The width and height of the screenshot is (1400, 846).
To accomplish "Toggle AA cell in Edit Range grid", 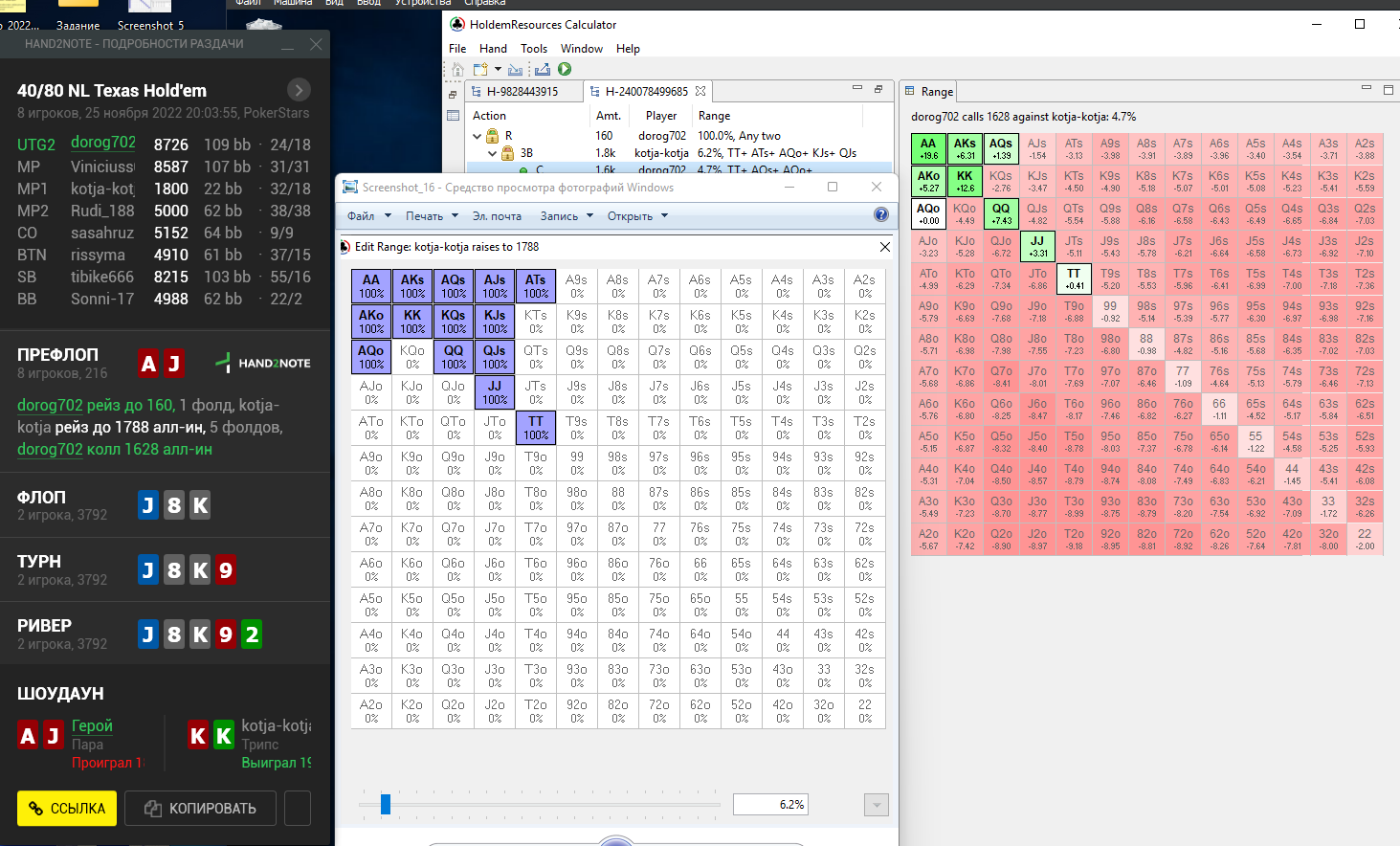I will 371,286.
